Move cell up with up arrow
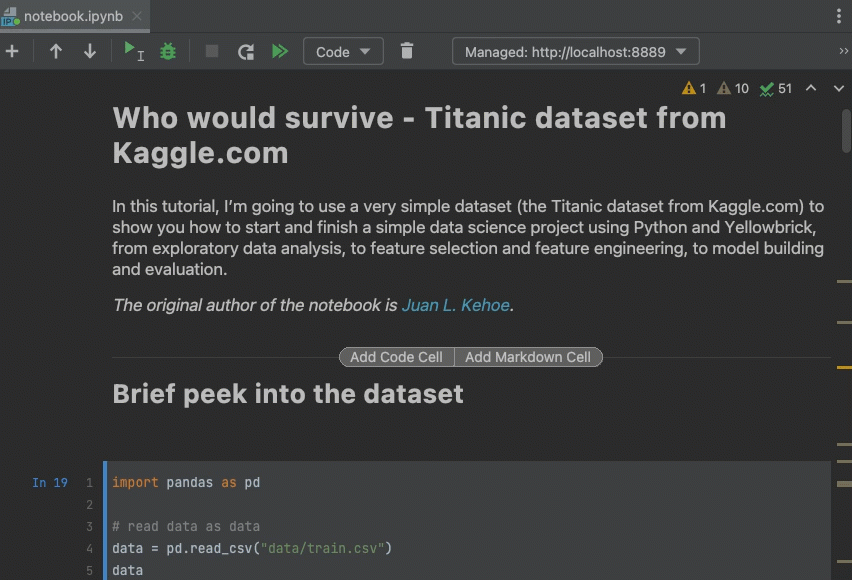The width and height of the screenshot is (852, 580). 55,52
